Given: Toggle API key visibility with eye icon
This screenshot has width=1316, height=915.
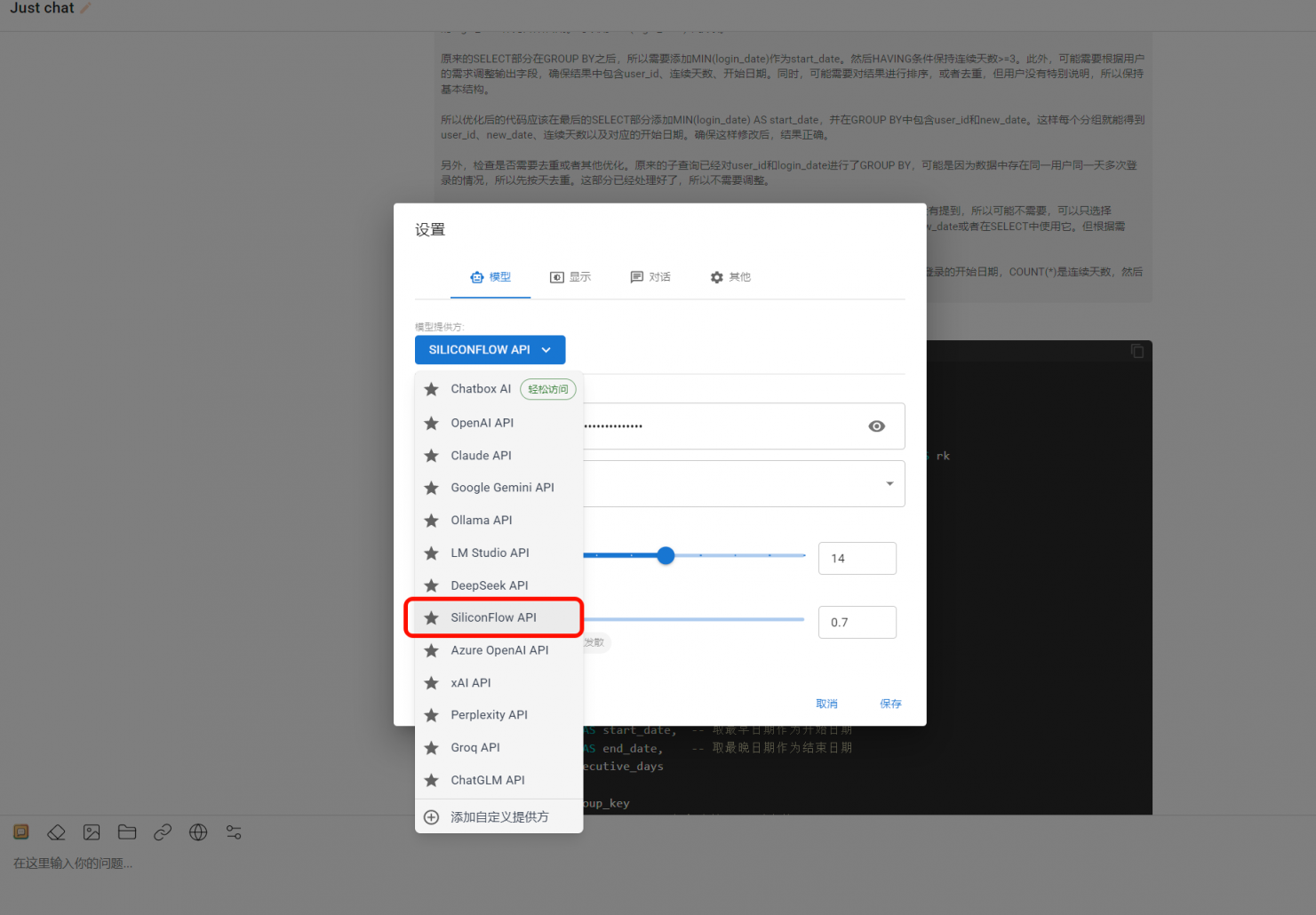Looking at the screenshot, I should pos(876,426).
